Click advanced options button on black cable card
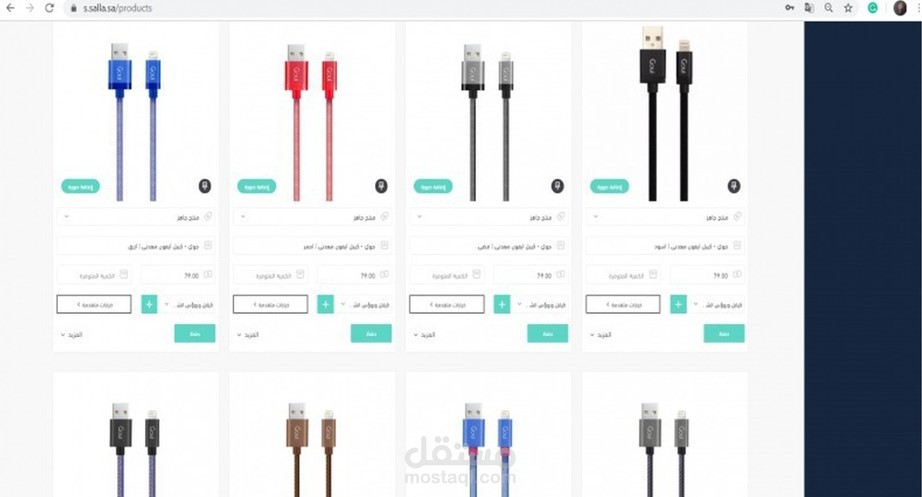 [623, 304]
